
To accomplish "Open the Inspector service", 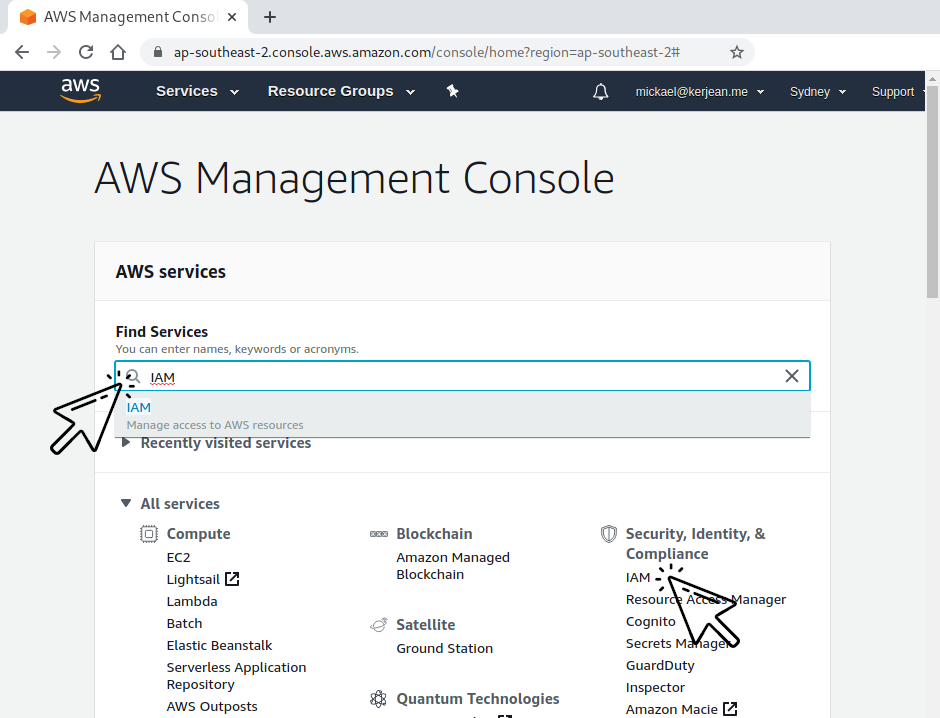I will [x=655, y=687].
